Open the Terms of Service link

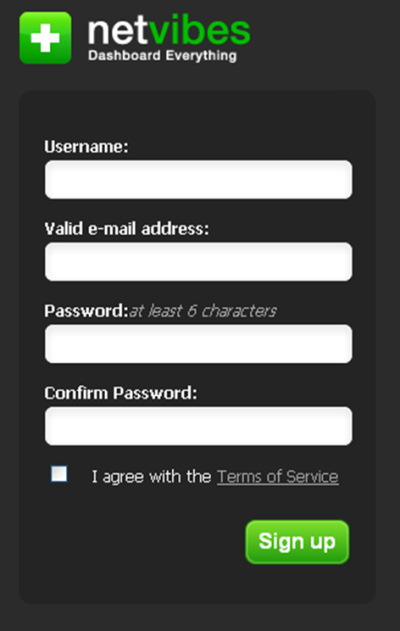point(278,477)
